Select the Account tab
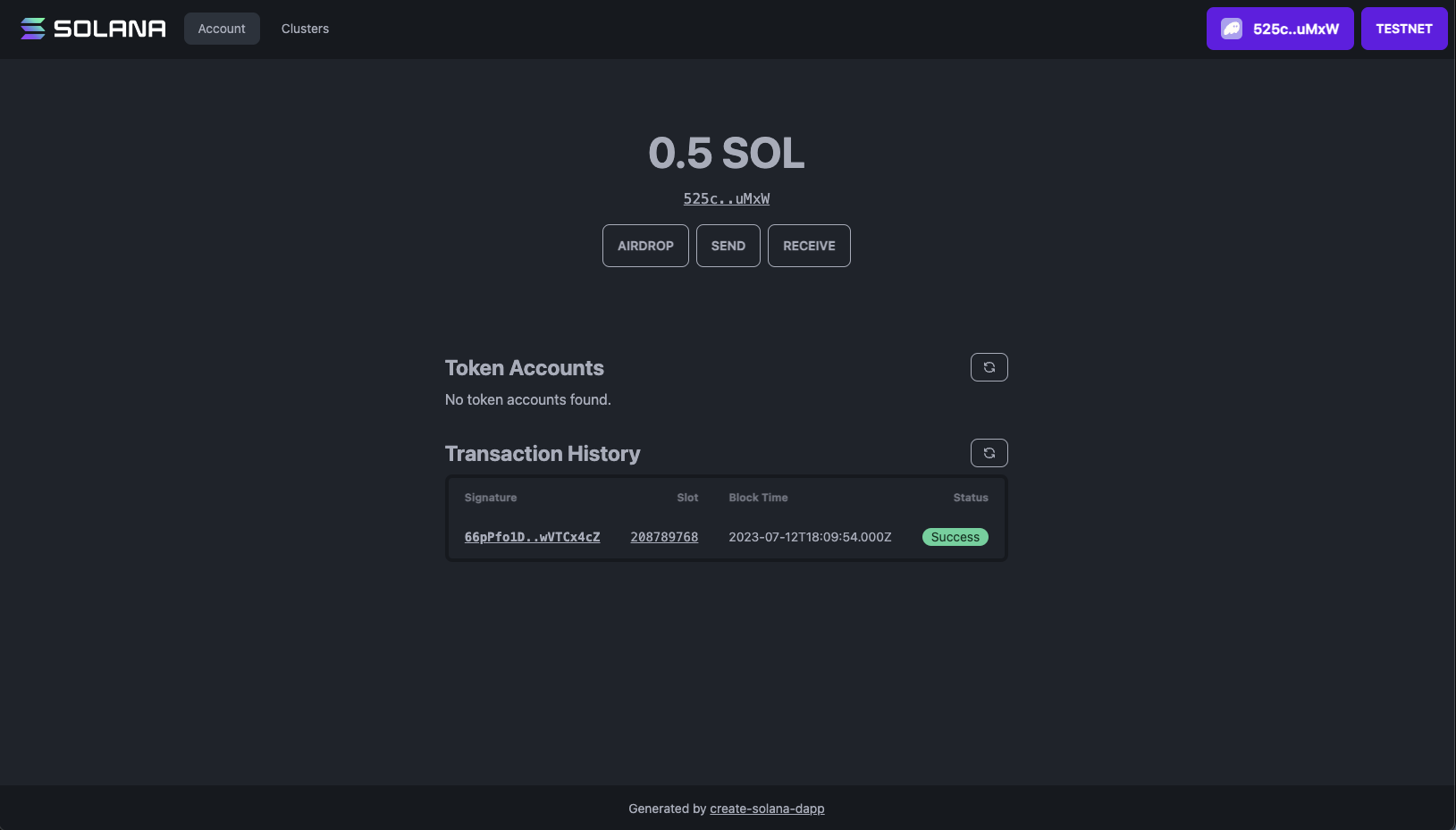Screen dimensions: 1456x830 (222, 28)
